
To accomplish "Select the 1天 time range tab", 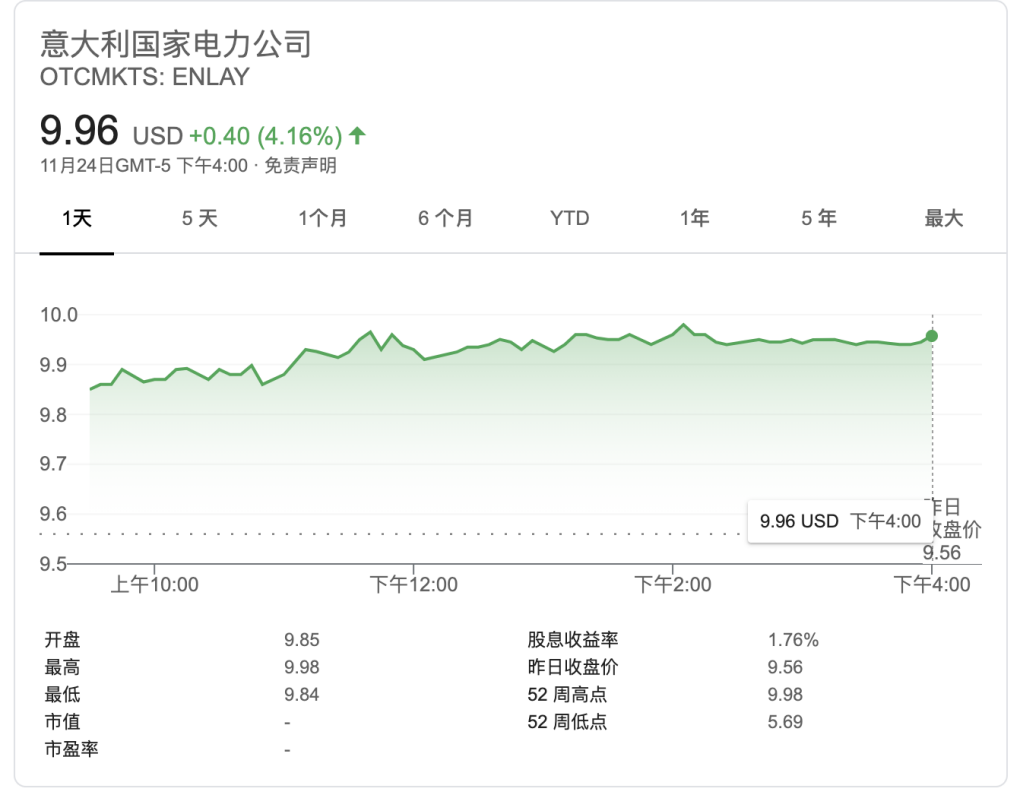I will pyautogui.click(x=77, y=219).
